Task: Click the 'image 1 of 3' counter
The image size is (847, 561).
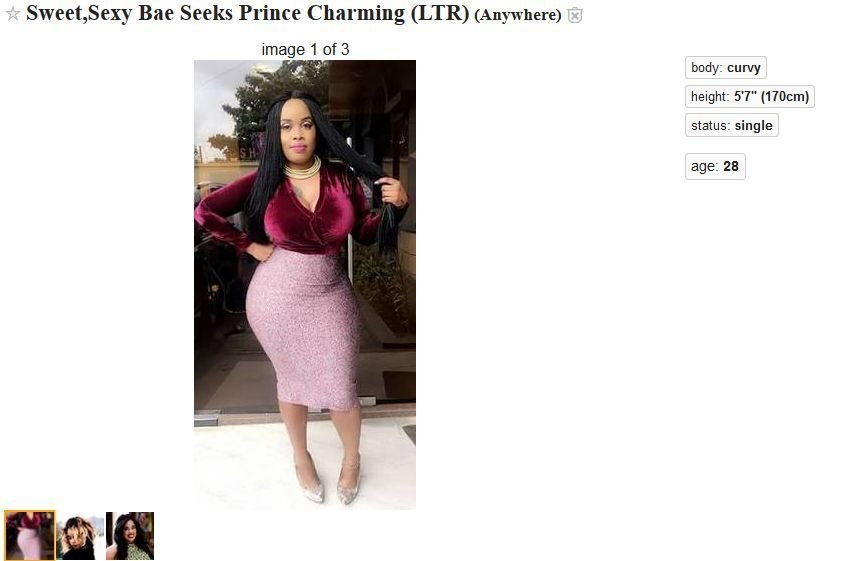Action: pos(305,50)
